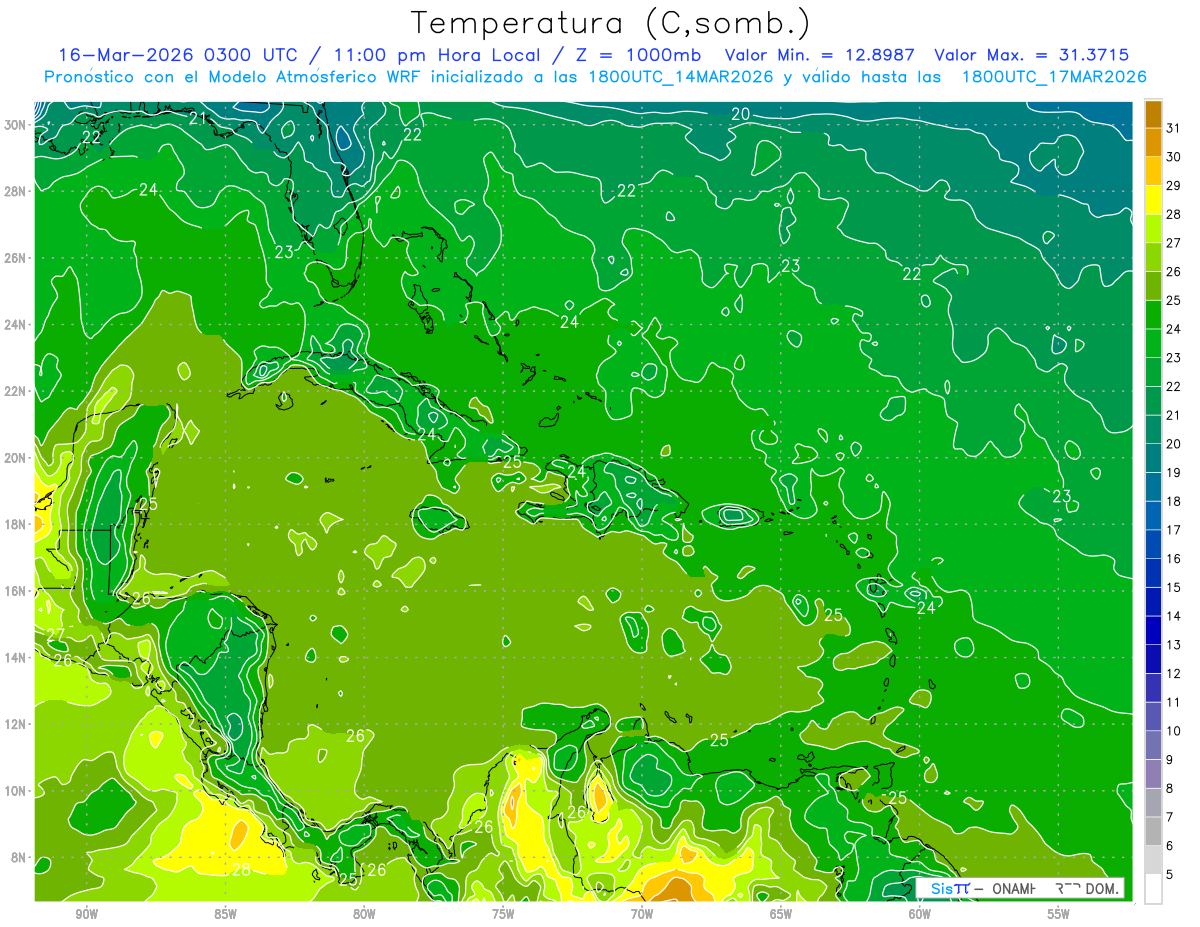The height and width of the screenshot is (927, 1200).
Task: Click the 55W longitude axis label
Action: click(x=1059, y=914)
